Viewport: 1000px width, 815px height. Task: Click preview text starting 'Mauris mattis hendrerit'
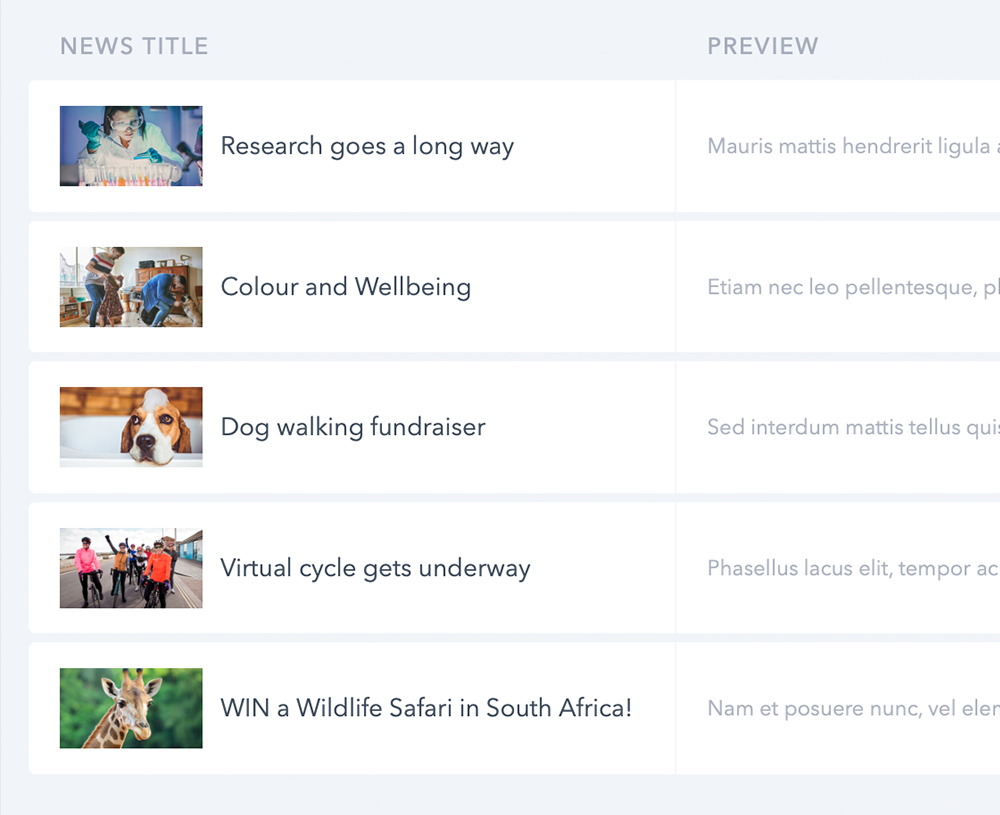pyautogui.click(x=850, y=146)
